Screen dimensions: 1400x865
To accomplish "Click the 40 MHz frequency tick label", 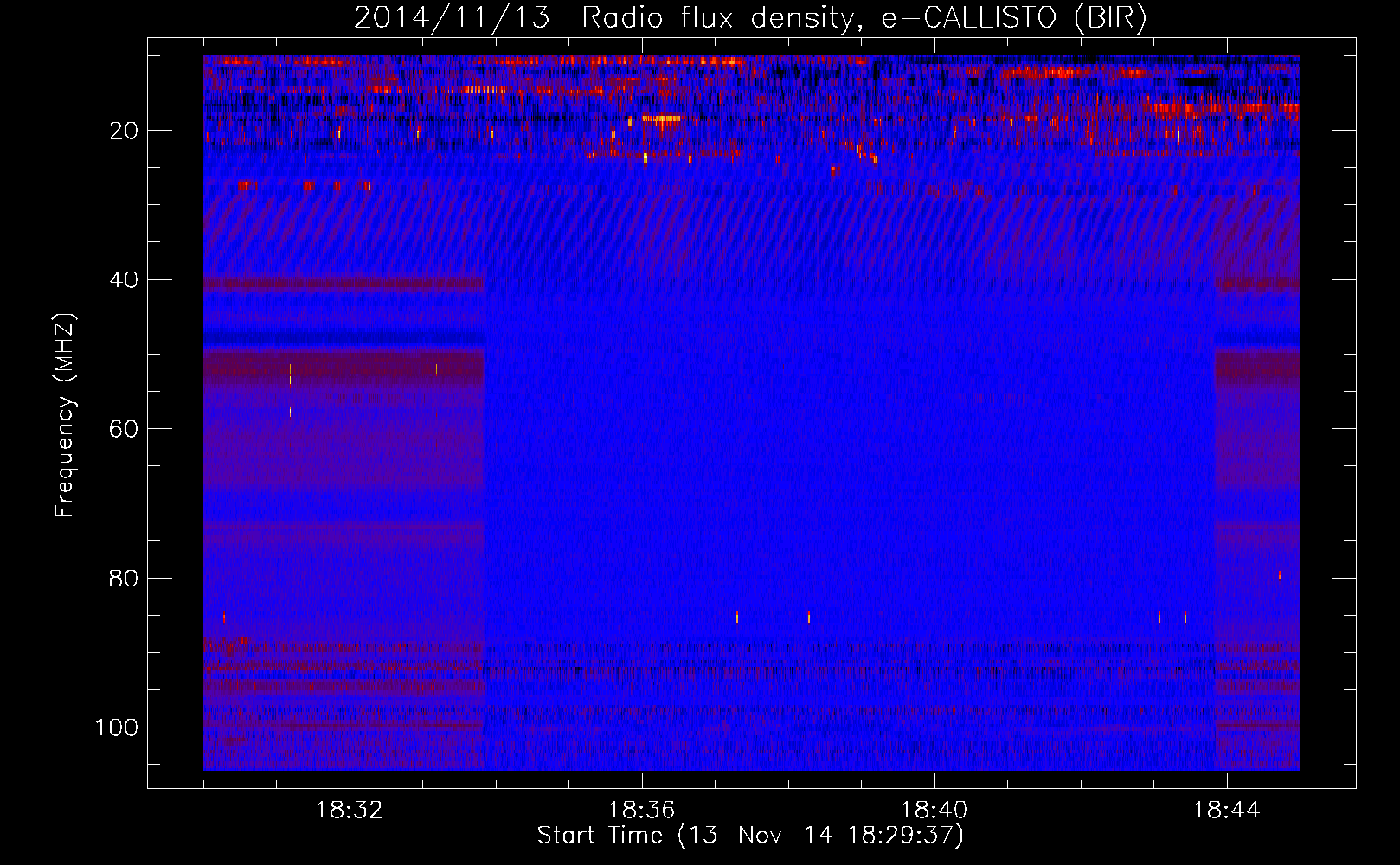I will tap(125, 280).
